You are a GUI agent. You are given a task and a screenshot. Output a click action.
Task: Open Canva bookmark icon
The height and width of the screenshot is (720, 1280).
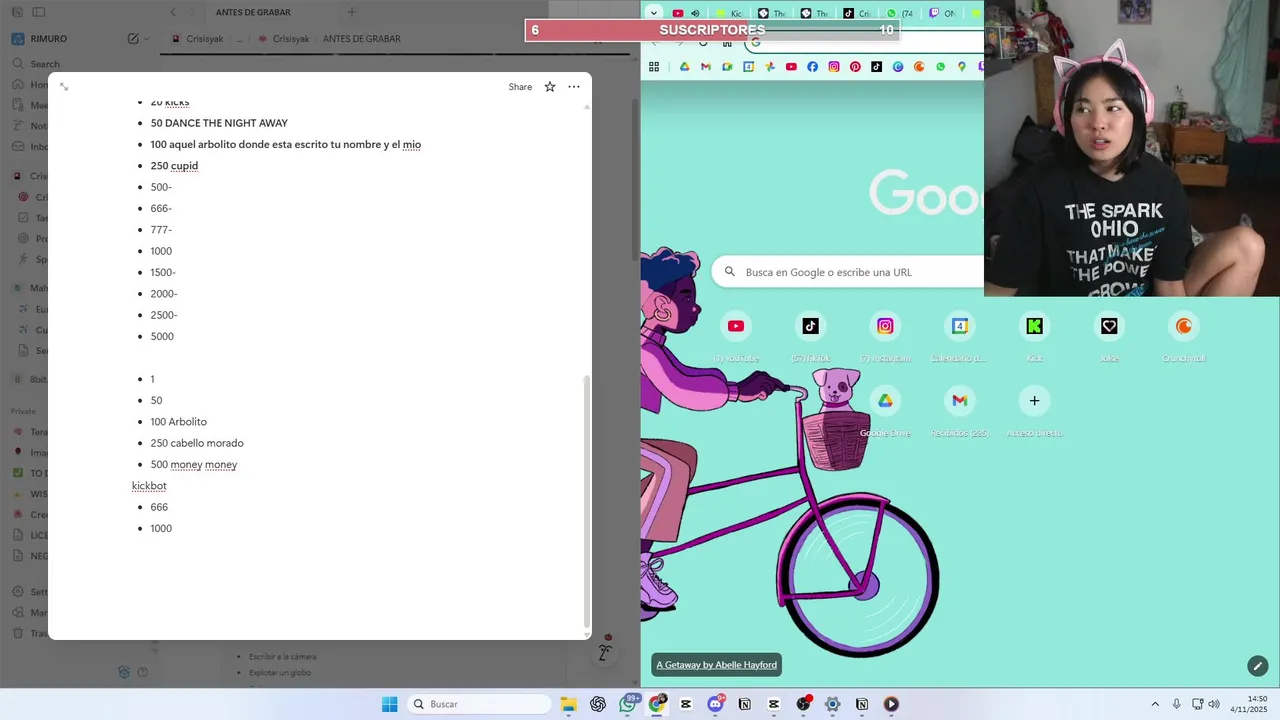898,67
